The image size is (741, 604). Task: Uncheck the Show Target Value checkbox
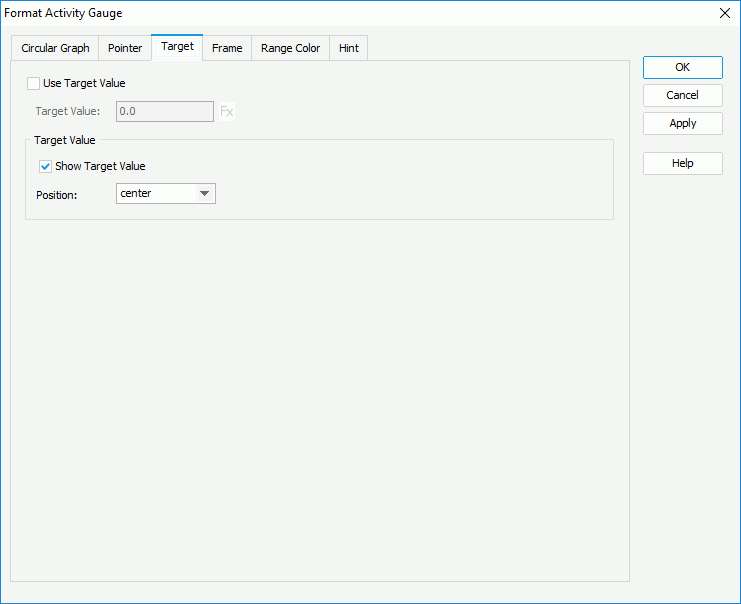[46, 166]
